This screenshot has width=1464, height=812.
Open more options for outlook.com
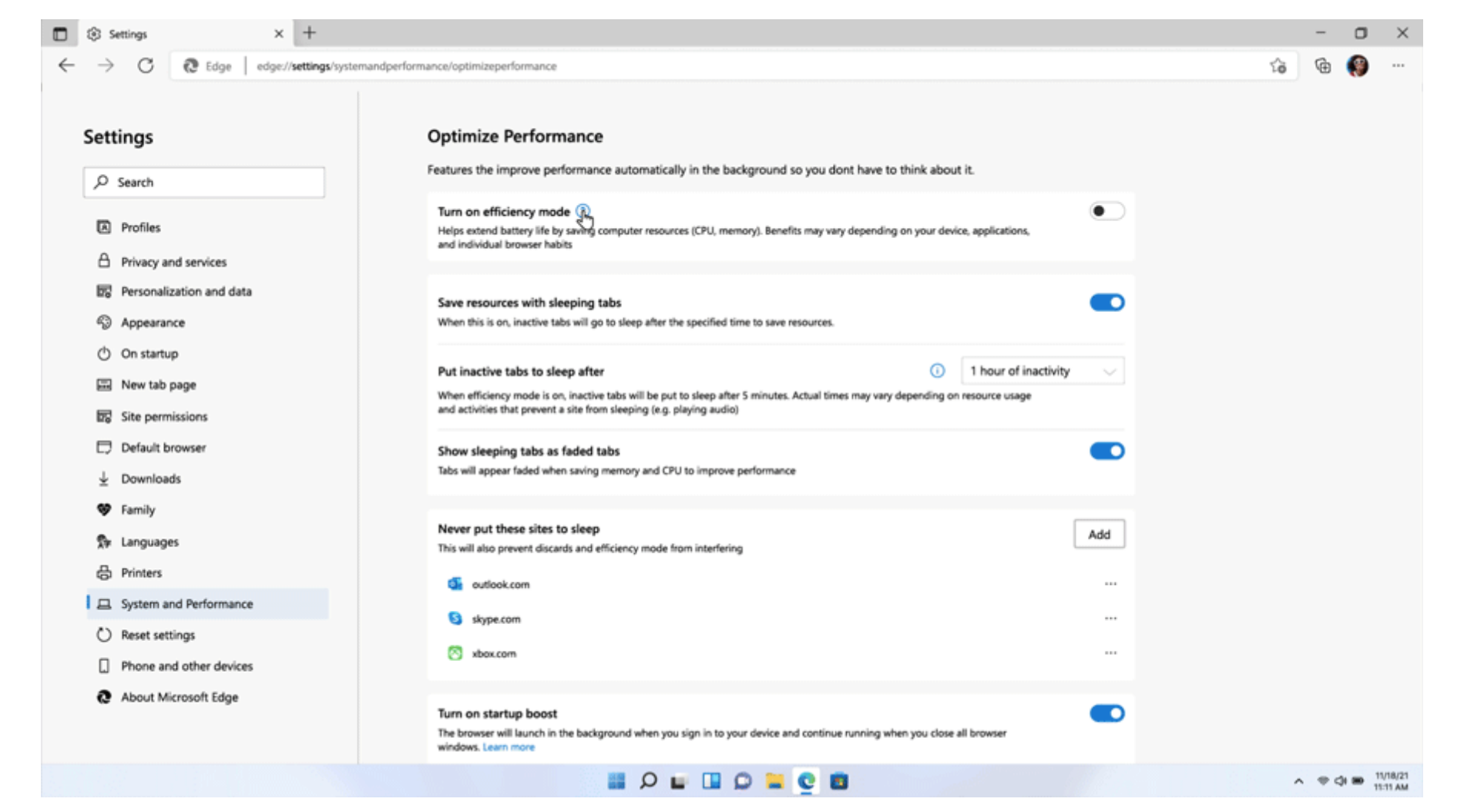click(x=1110, y=584)
